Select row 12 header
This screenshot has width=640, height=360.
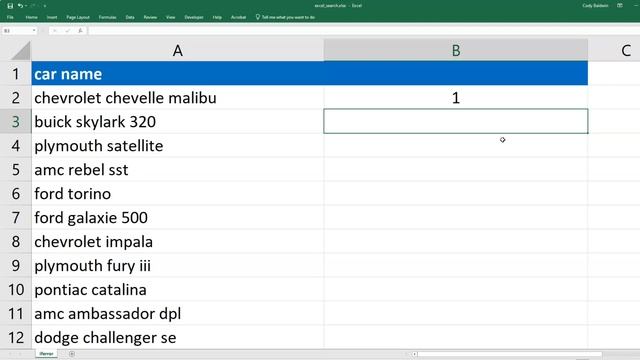16,338
